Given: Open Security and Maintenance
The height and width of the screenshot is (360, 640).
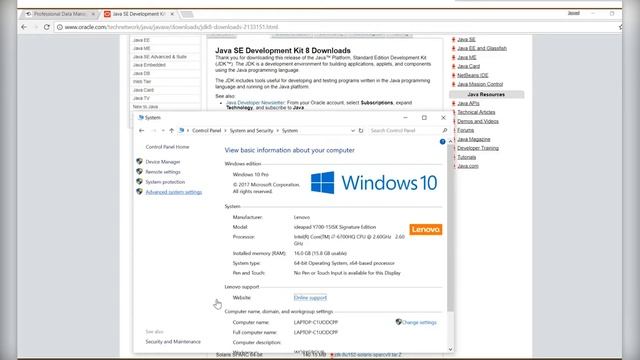Looking at the screenshot, I should click(173, 342).
